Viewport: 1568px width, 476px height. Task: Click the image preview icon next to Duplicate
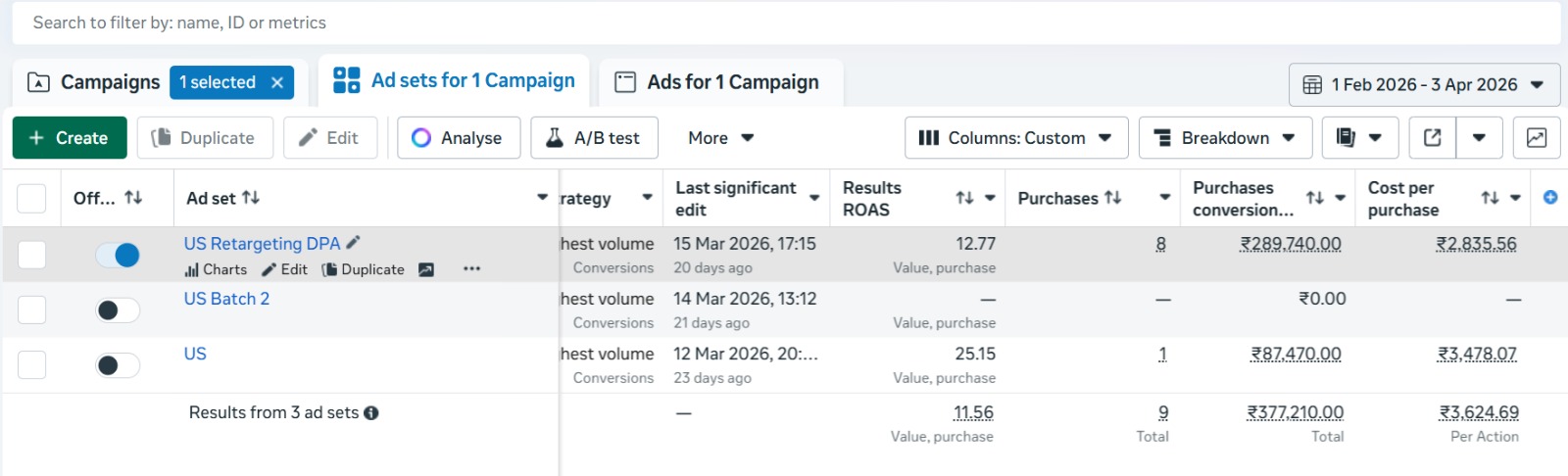coord(426,269)
